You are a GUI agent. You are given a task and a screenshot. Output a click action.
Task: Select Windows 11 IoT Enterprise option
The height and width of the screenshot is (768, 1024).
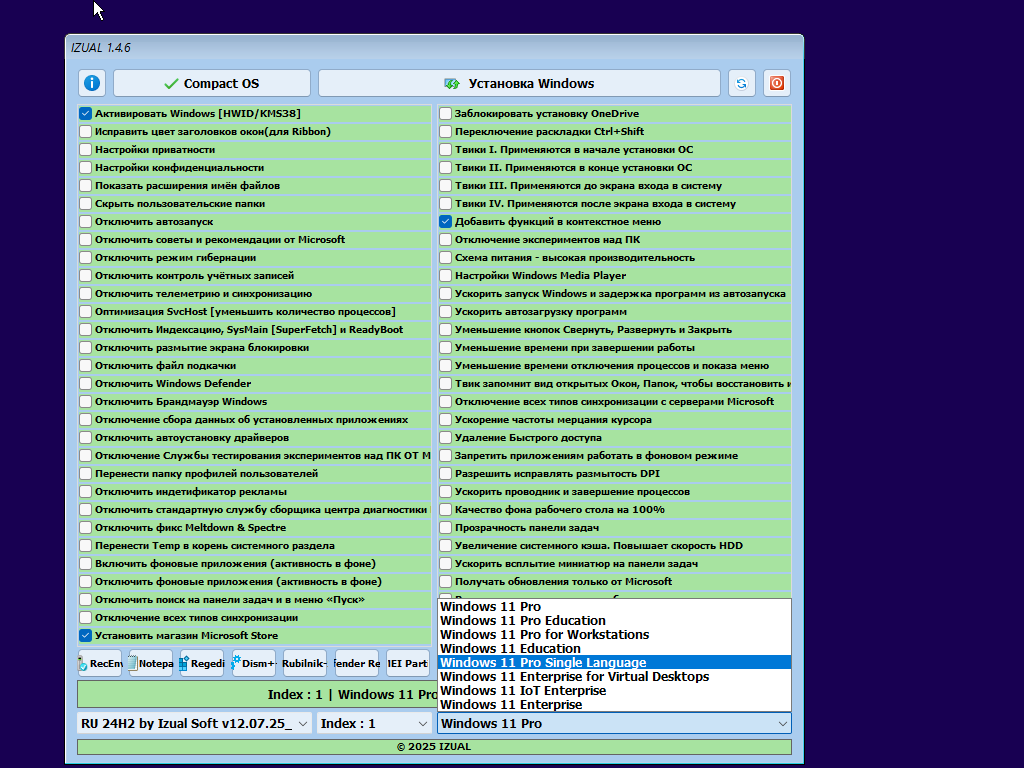(x=614, y=691)
